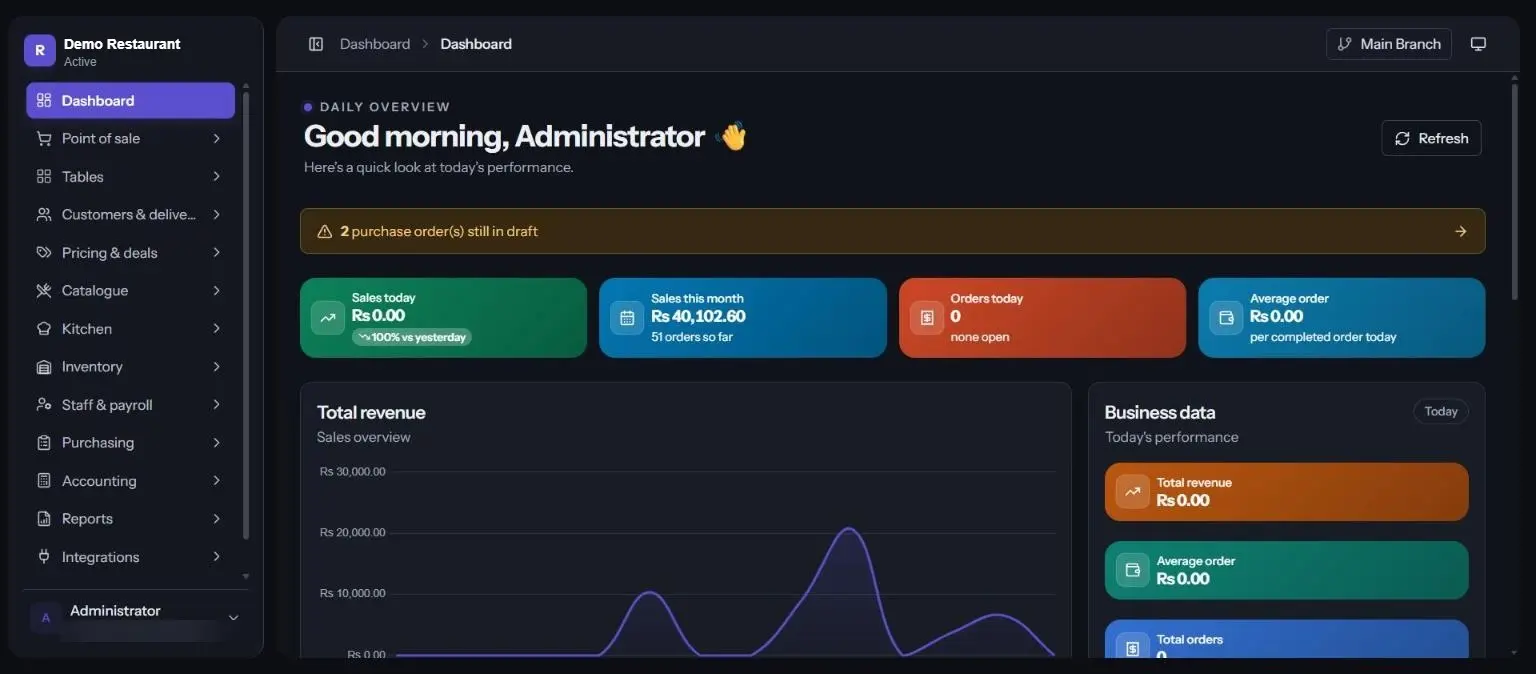Click the warning triangle icon in draft alert
The height and width of the screenshot is (674, 1536).
pos(324,231)
